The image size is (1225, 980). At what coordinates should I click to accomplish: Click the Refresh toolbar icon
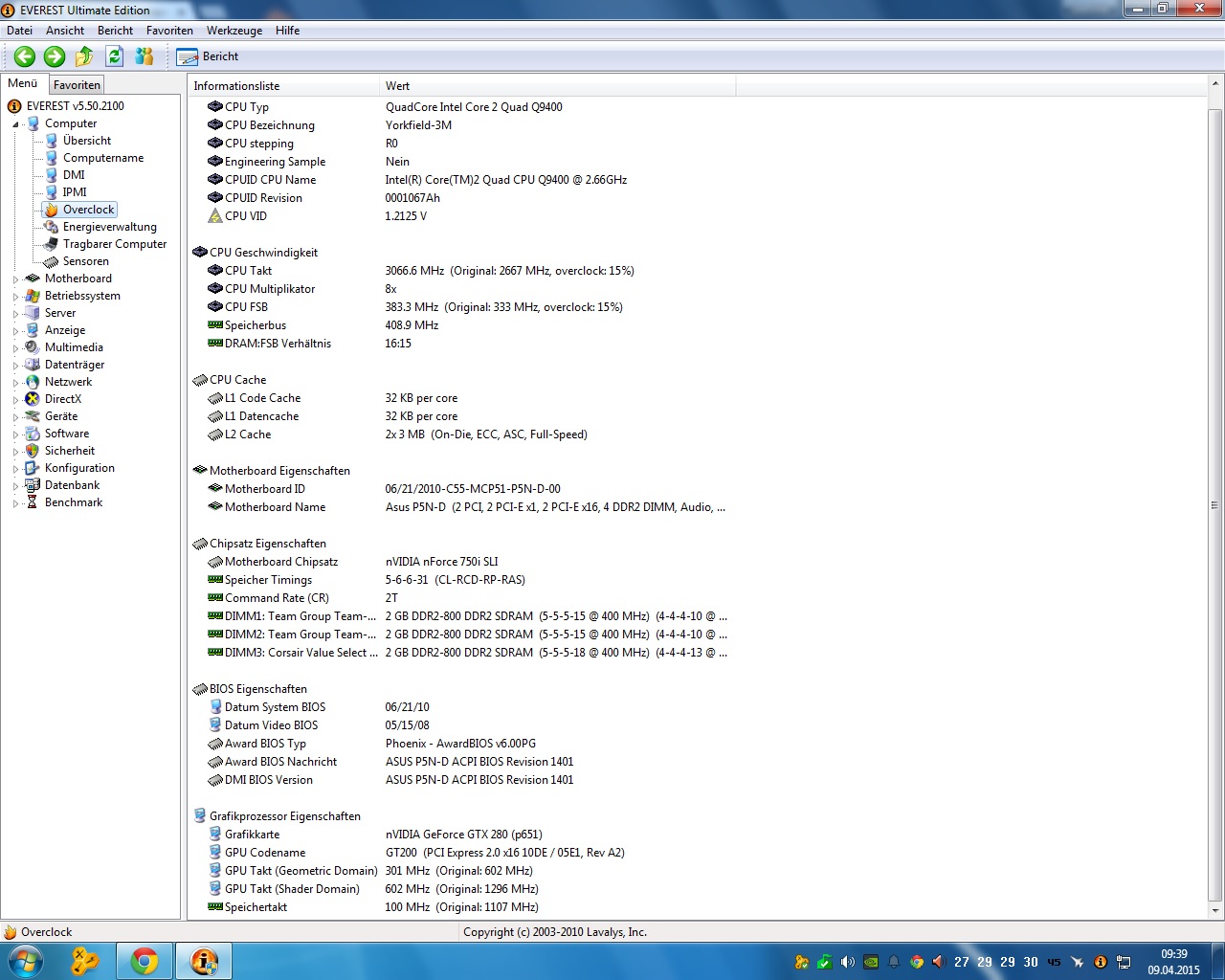coord(114,56)
